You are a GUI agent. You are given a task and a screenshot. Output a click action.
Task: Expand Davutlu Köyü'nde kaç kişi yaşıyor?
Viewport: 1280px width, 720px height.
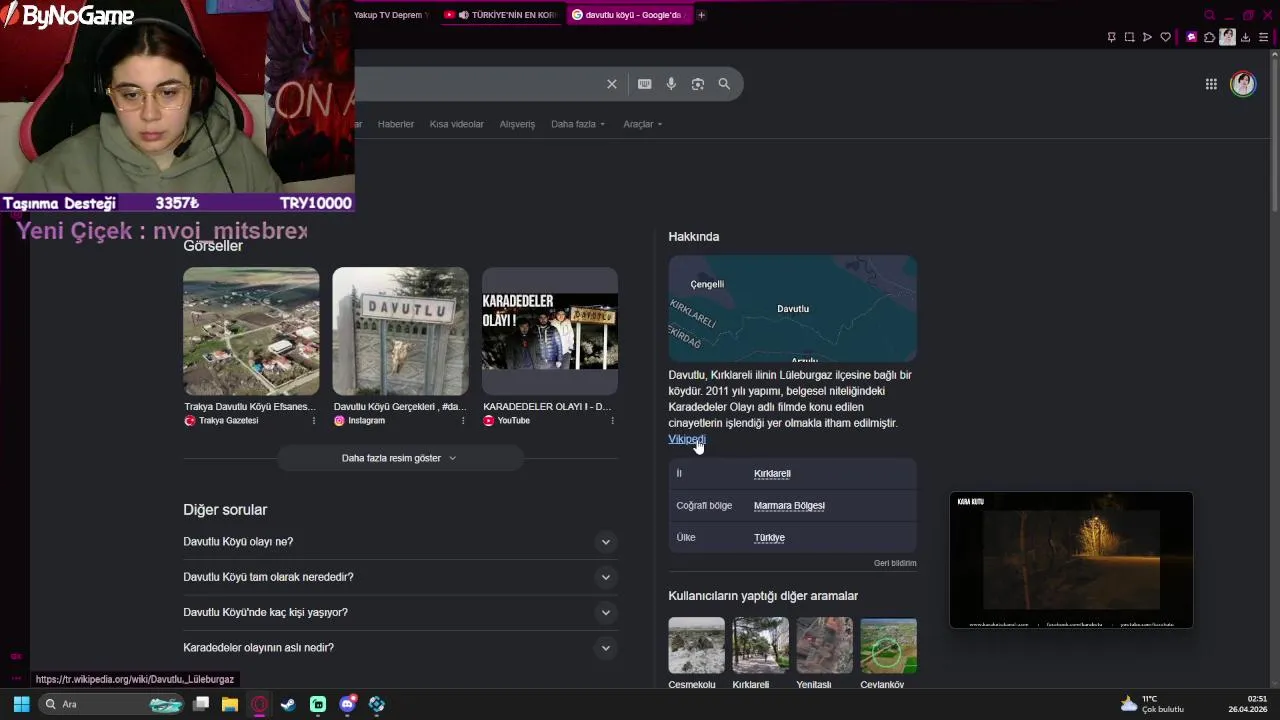[400, 612]
